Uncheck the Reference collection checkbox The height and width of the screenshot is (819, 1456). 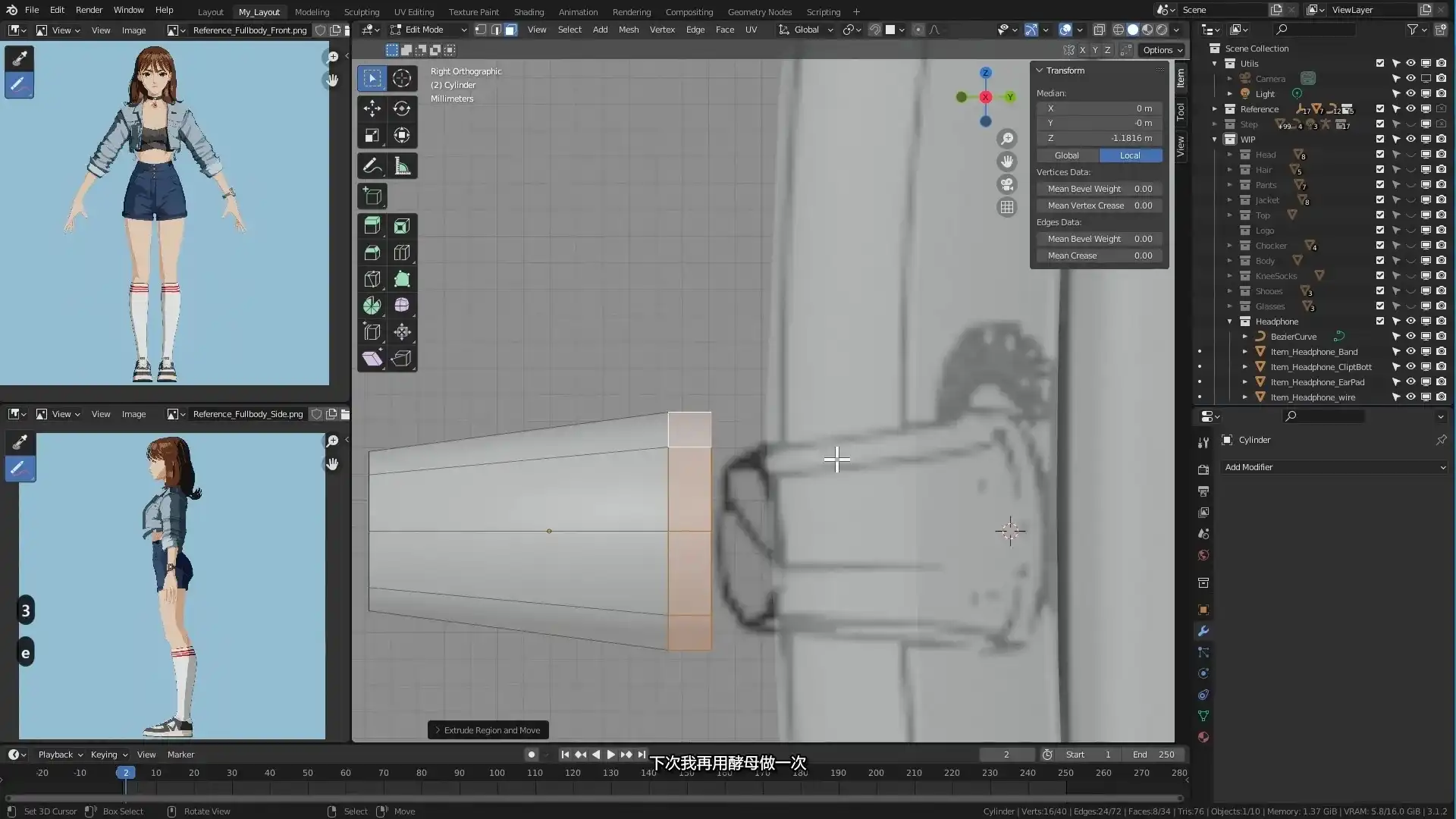(x=1380, y=109)
